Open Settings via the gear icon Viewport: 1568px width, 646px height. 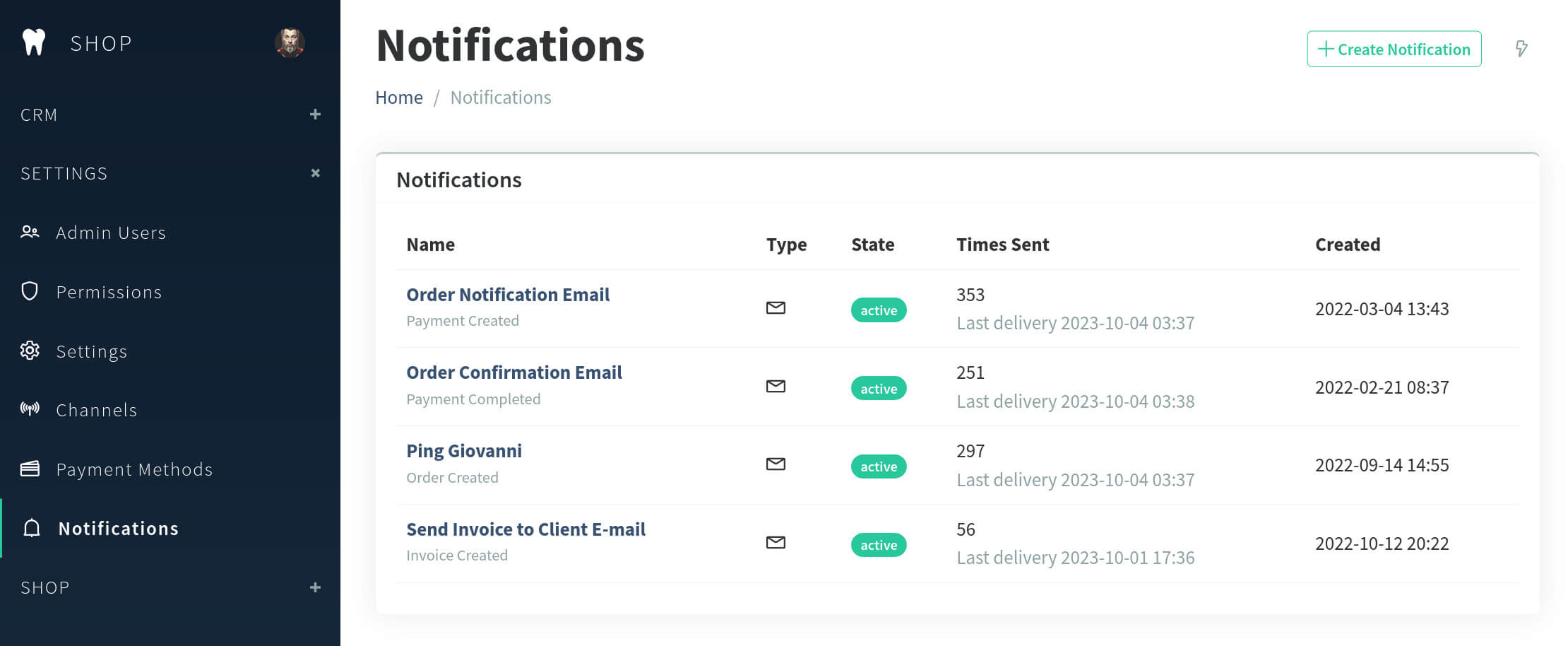pos(30,351)
